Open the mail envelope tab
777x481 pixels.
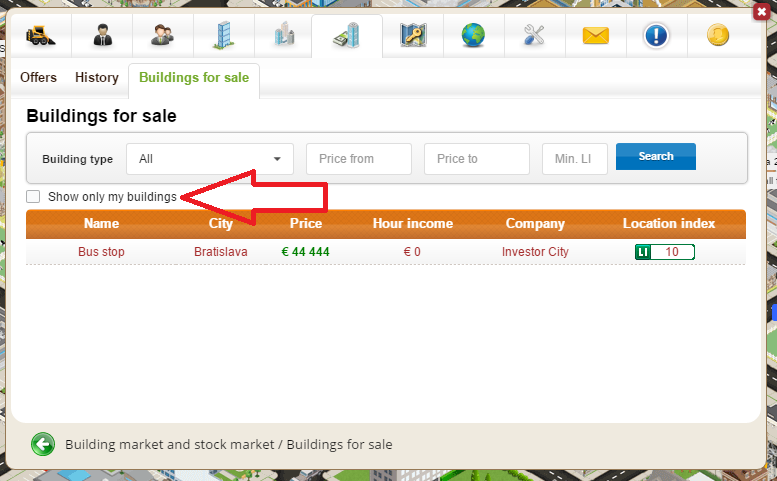[596, 36]
